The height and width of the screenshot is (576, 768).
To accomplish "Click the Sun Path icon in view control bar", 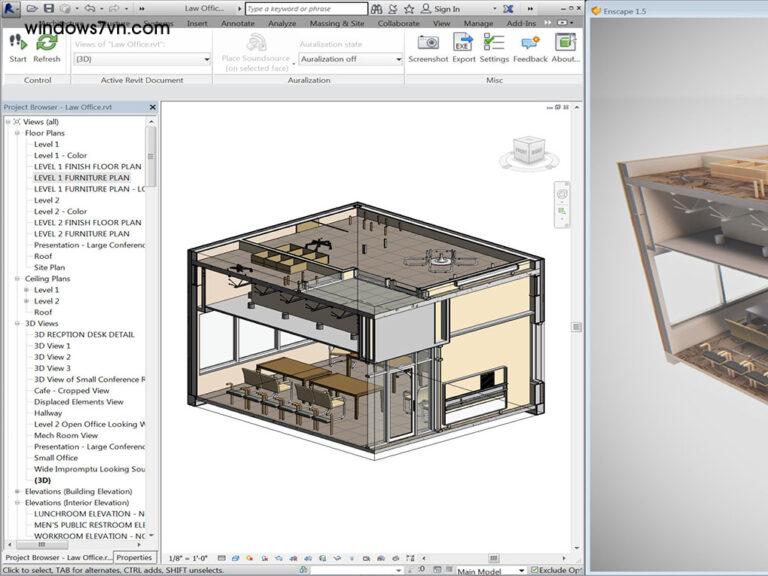I will pos(250,558).
